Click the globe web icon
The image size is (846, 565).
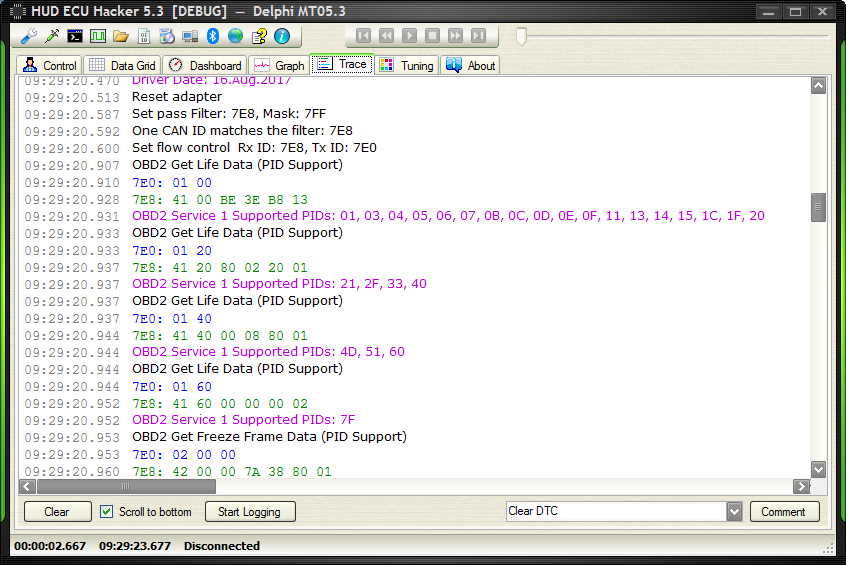(x=236, y=36)
